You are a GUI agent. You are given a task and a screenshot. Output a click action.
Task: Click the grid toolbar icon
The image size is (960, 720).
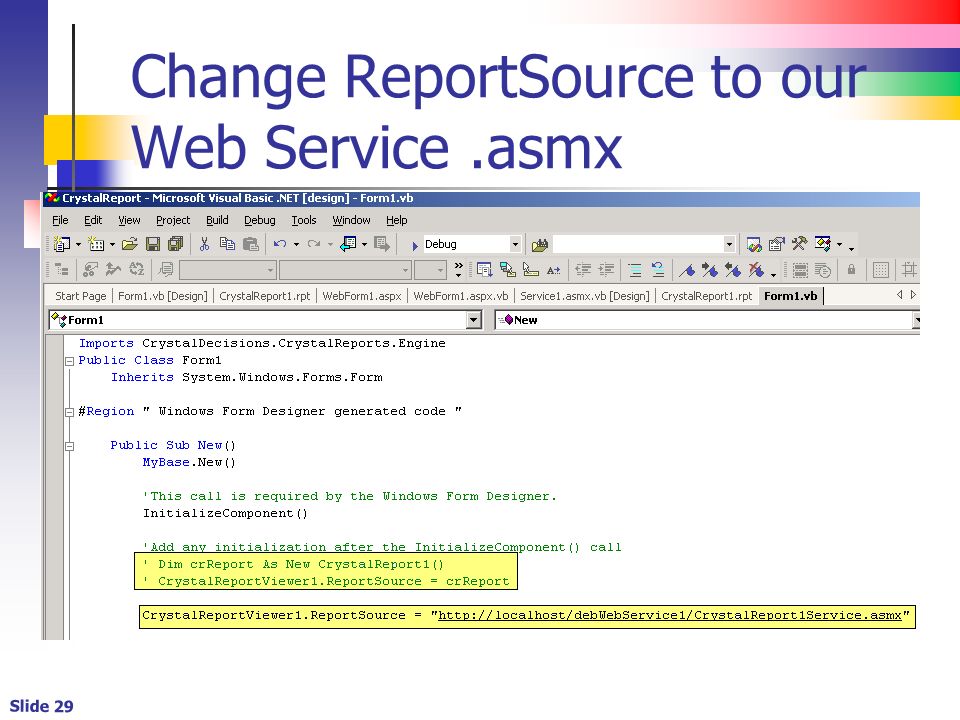click(x=880, y=269)
